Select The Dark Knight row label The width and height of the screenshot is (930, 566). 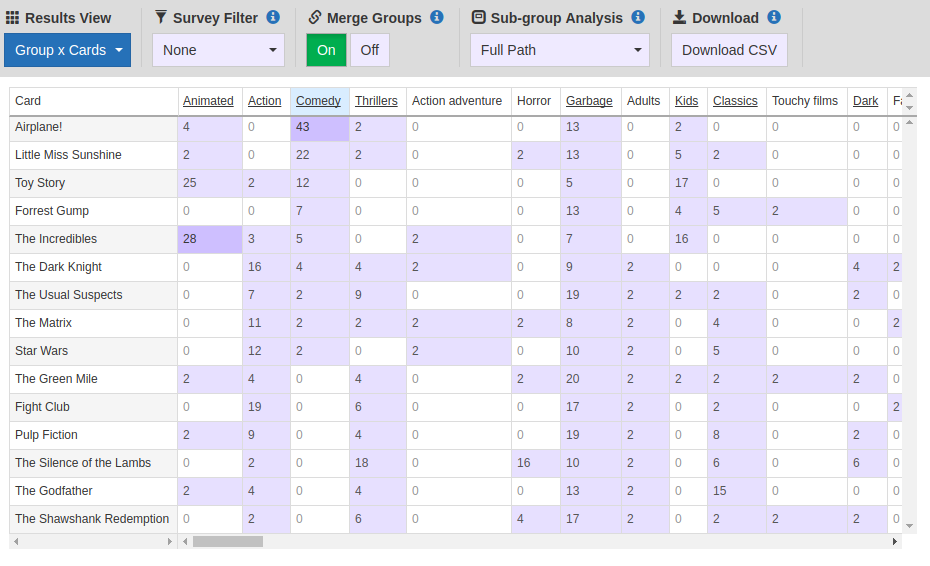pos(58,267)
